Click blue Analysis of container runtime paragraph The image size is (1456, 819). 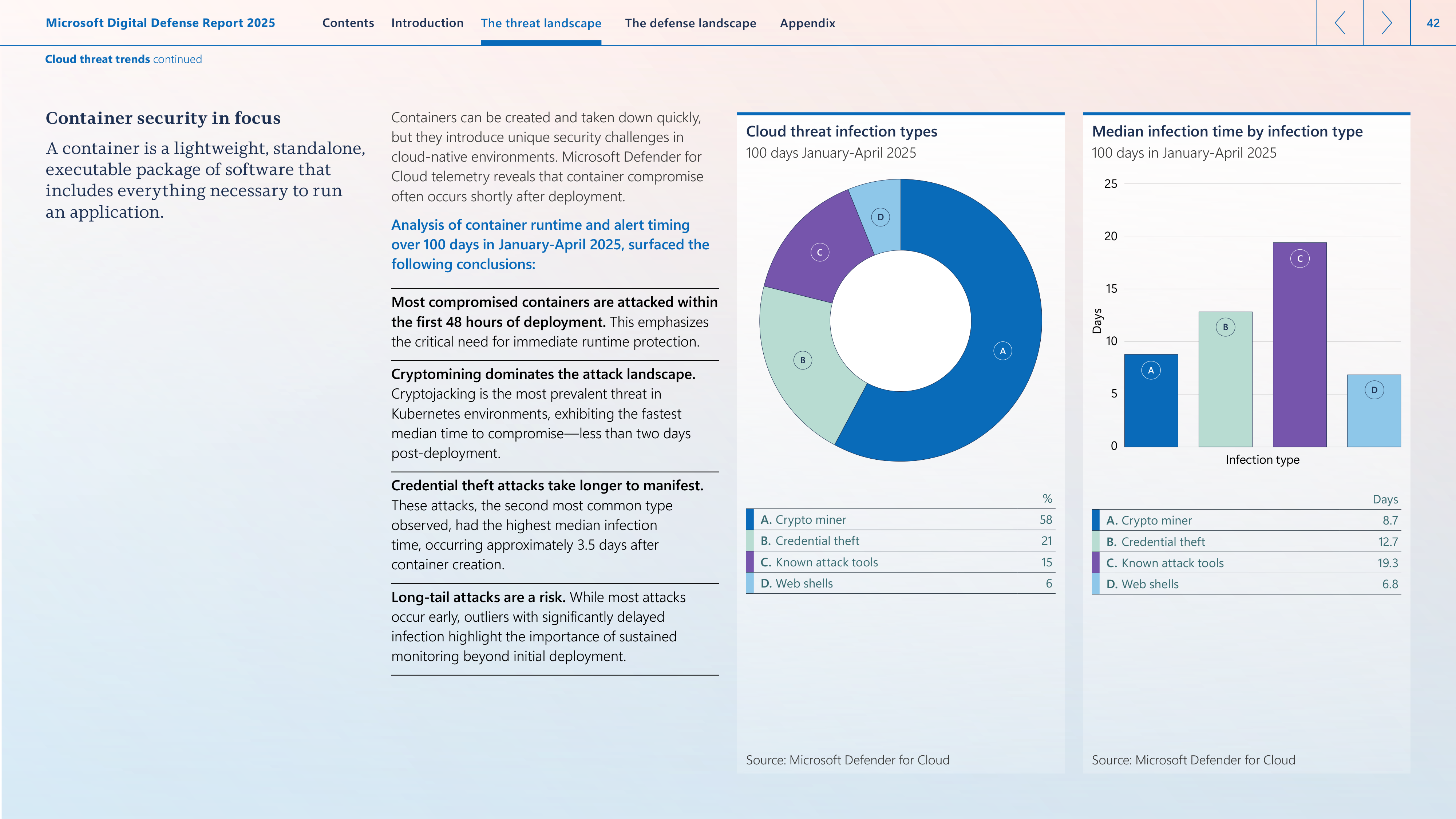(550, 244)
